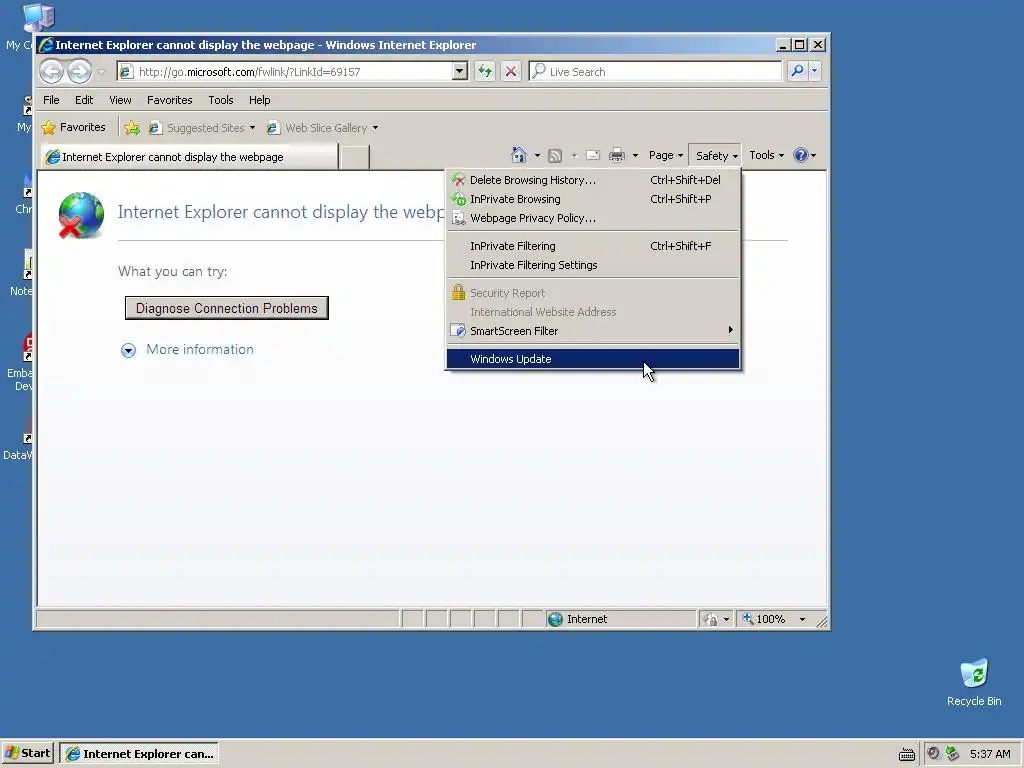Select the Read Mail icon

point(593,155)
